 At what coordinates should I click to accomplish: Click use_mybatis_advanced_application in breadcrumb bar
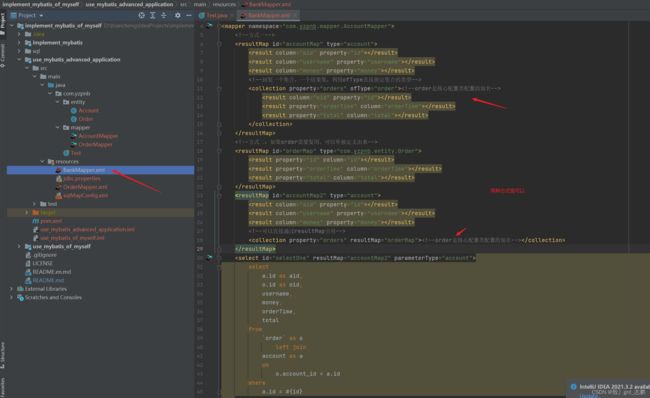(x=129, y=4)
